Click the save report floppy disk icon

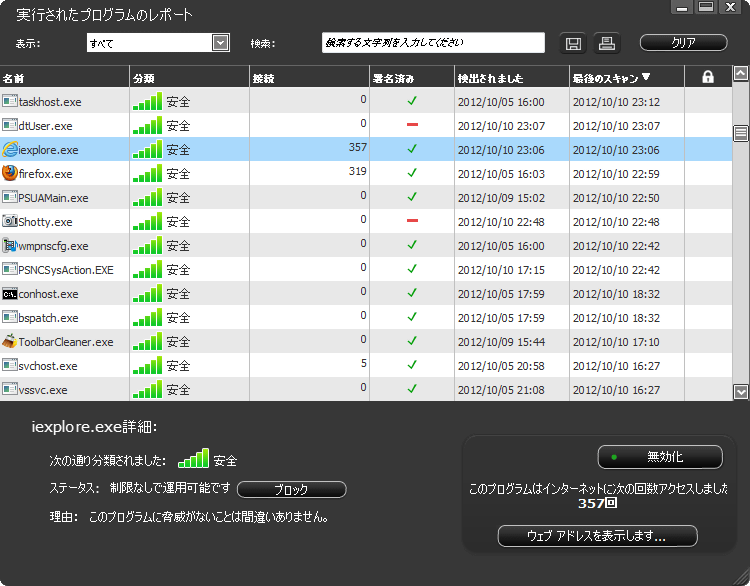(x=573, y=44)
